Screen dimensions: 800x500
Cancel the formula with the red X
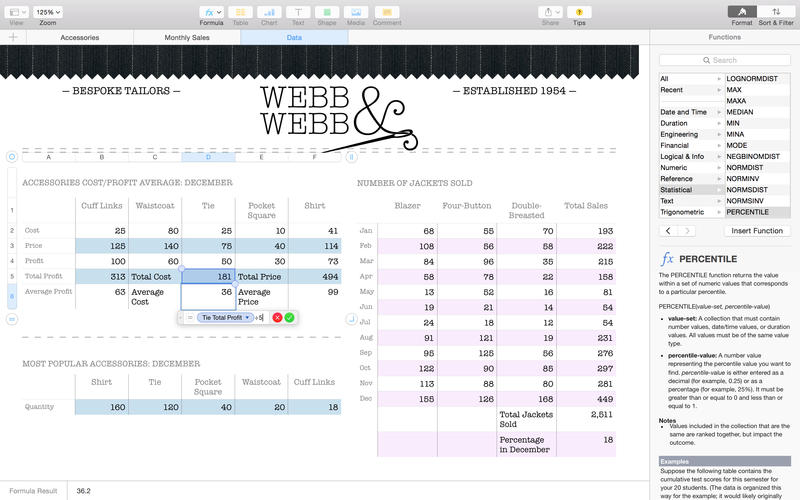(x=277, y=317)
